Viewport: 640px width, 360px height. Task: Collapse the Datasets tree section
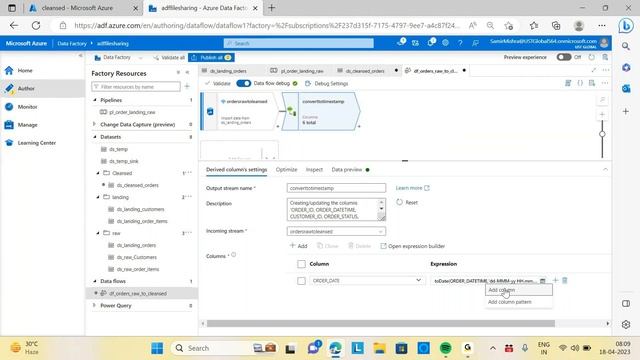click(x=95, y=137)
